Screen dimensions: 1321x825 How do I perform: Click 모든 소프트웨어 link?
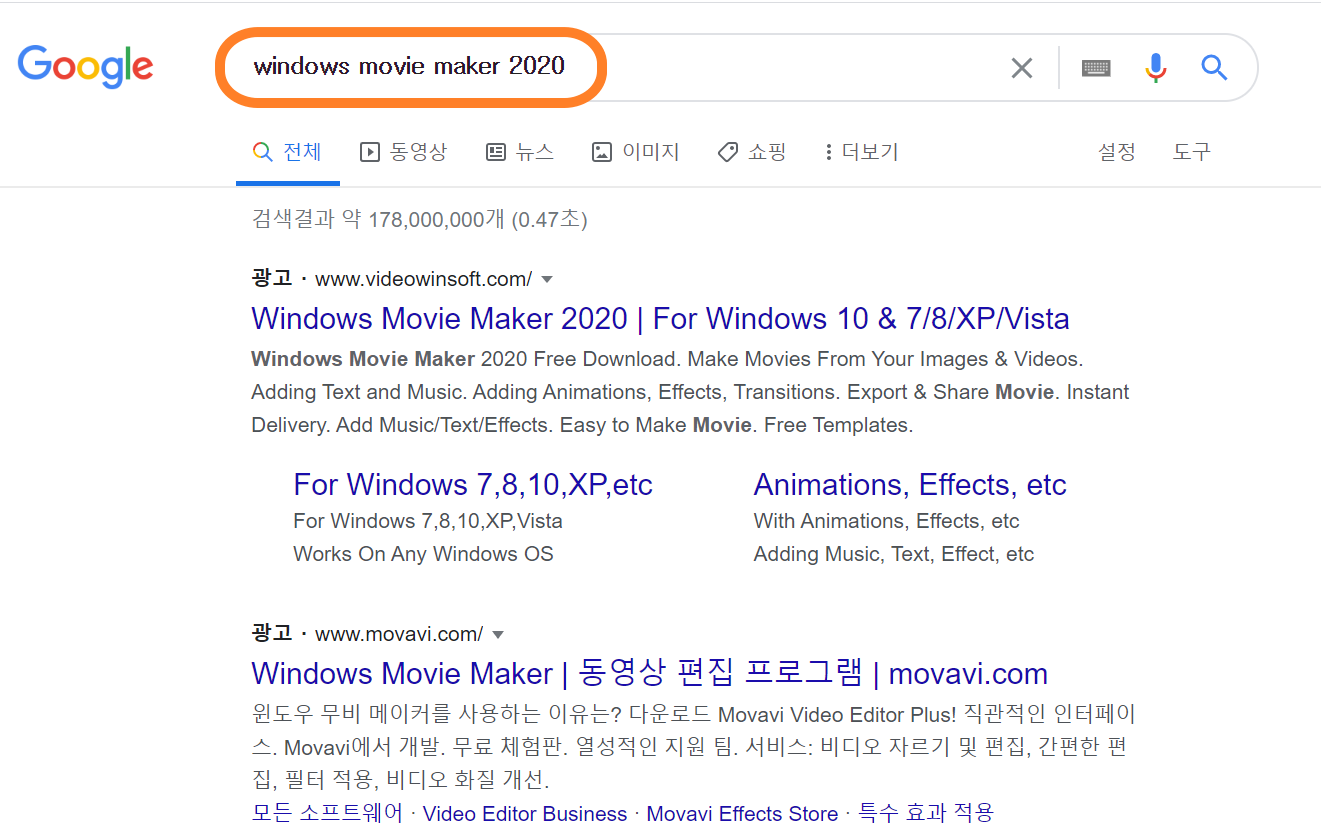point(327,813)
